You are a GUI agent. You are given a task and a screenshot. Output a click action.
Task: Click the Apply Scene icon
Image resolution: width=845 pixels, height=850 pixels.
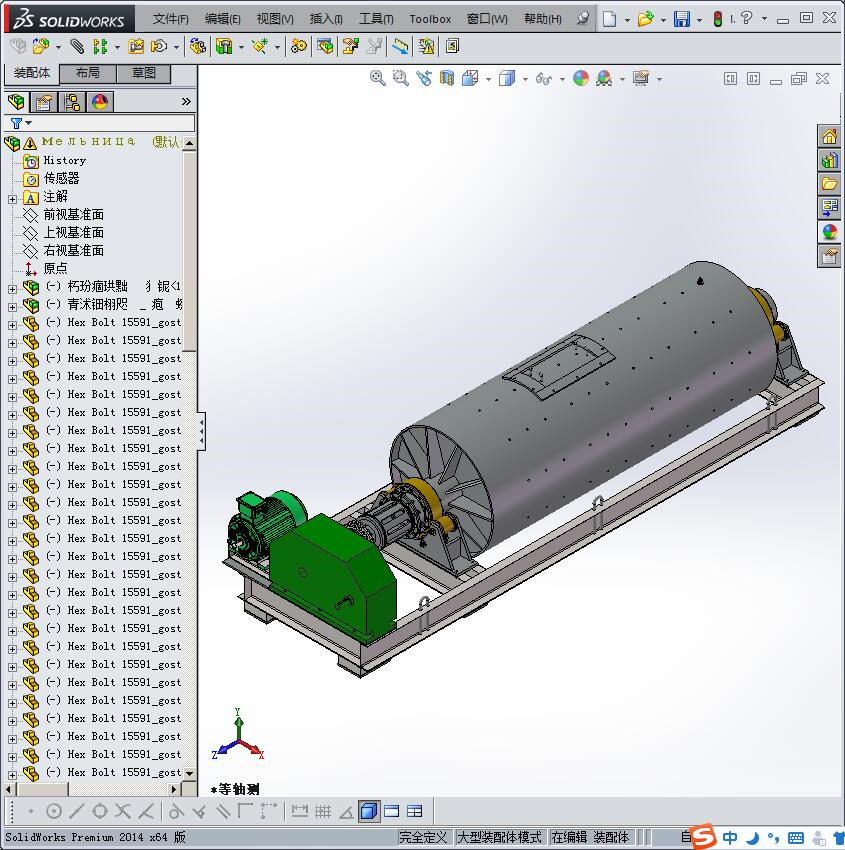click(x=604, y=79)
